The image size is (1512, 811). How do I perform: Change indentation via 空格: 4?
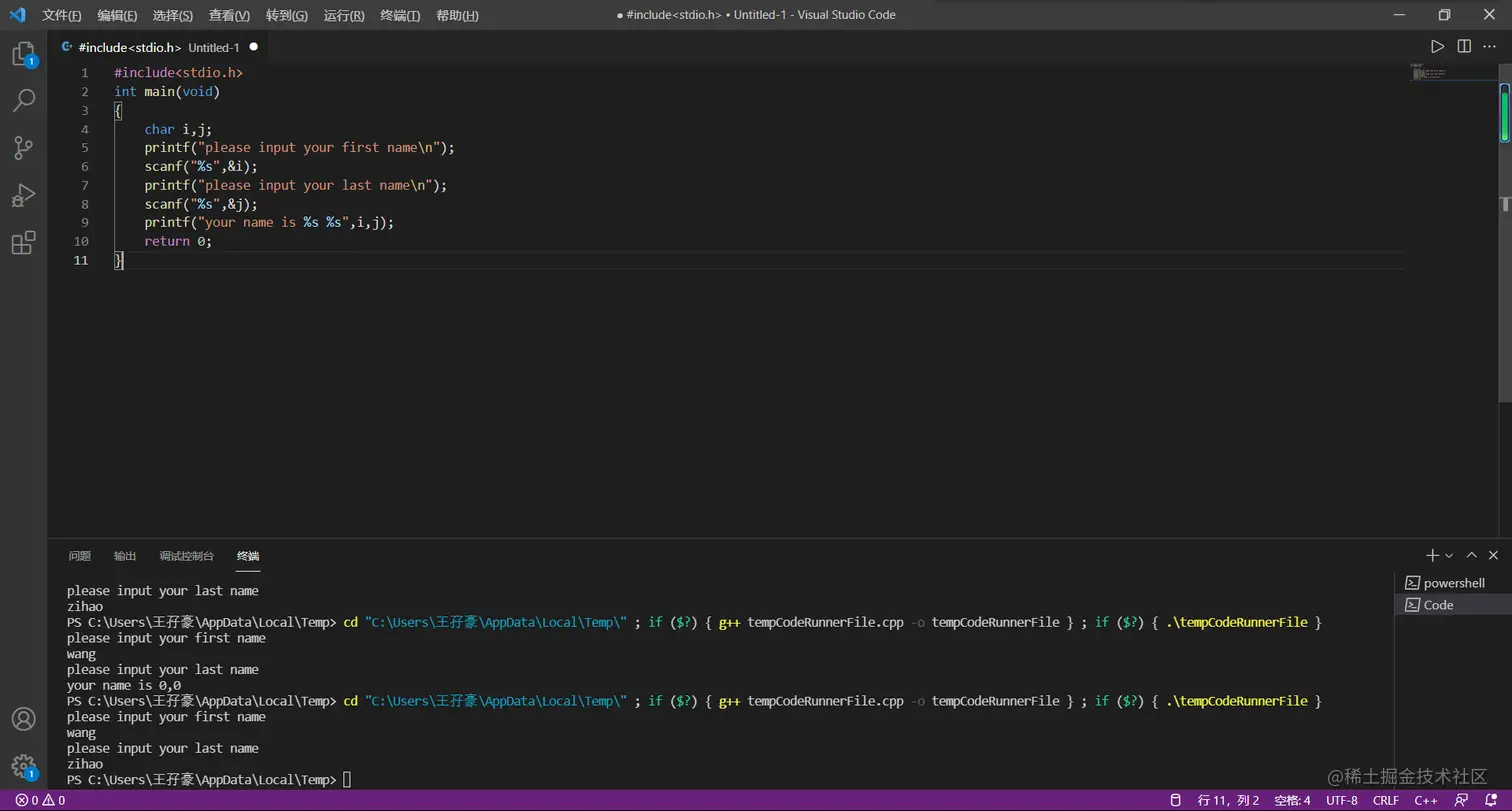pos(1292,800)
